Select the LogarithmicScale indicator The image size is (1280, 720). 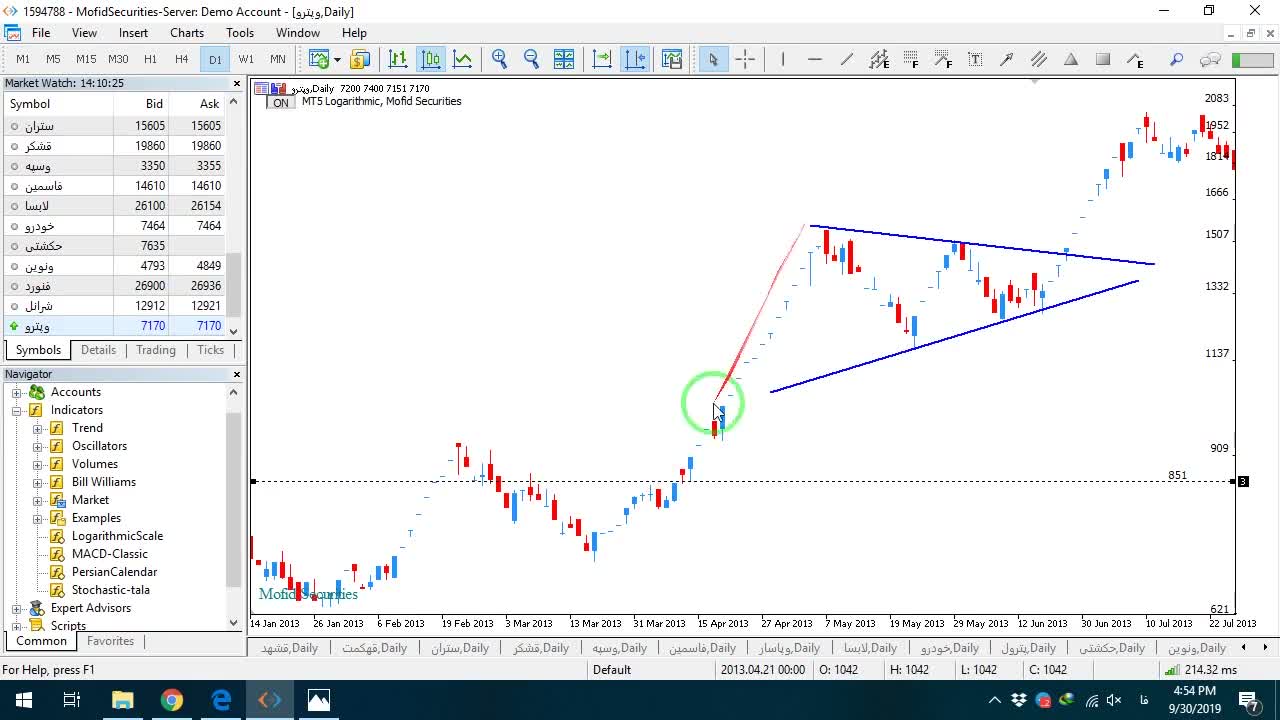[117, 536]
